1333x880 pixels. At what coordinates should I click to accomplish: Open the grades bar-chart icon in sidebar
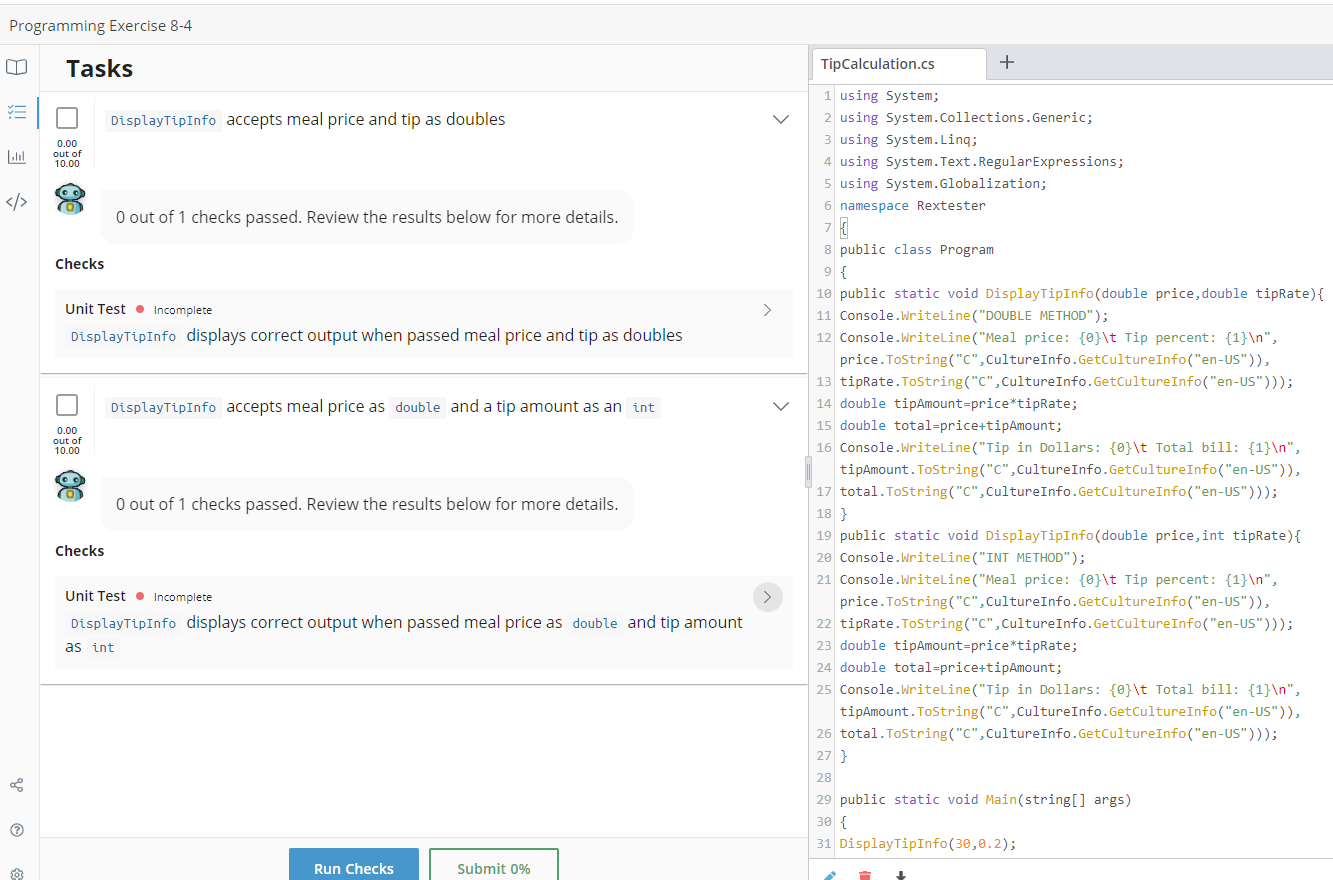pos(16,156)
